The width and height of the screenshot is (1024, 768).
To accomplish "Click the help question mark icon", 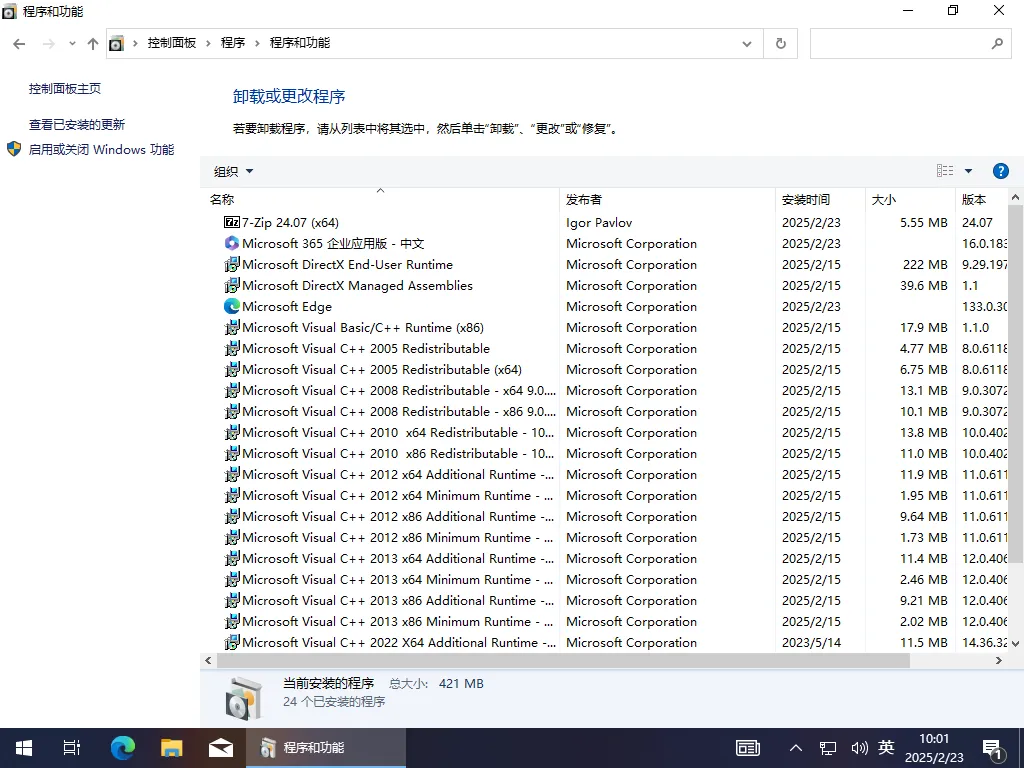I will [1001, 170].
